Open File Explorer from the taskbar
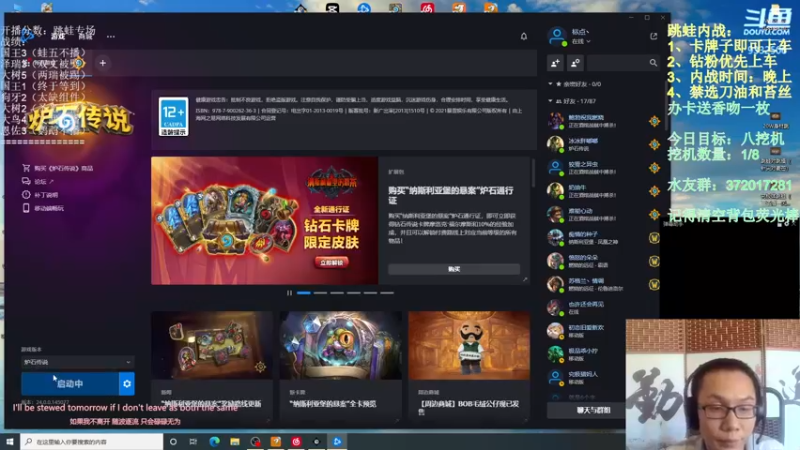 235,441
